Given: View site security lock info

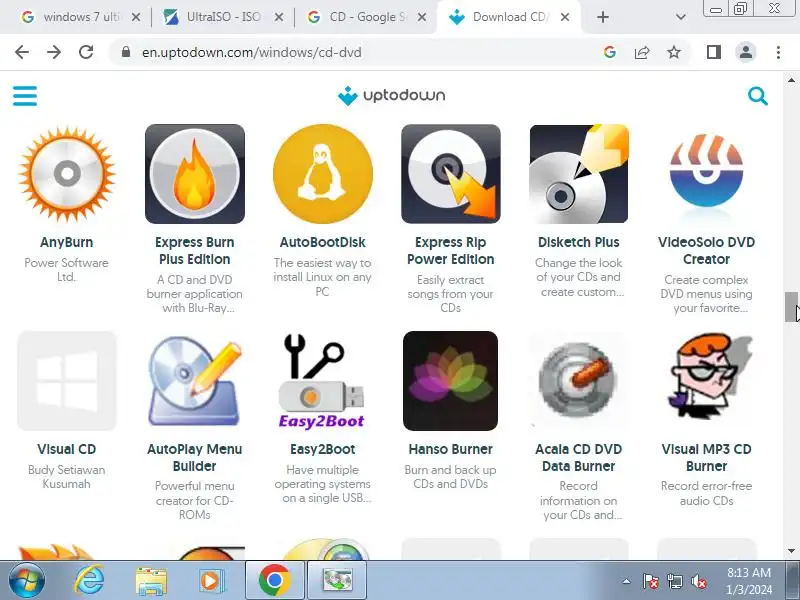Looking at the screenshot, I should click(x=126, y=52).
